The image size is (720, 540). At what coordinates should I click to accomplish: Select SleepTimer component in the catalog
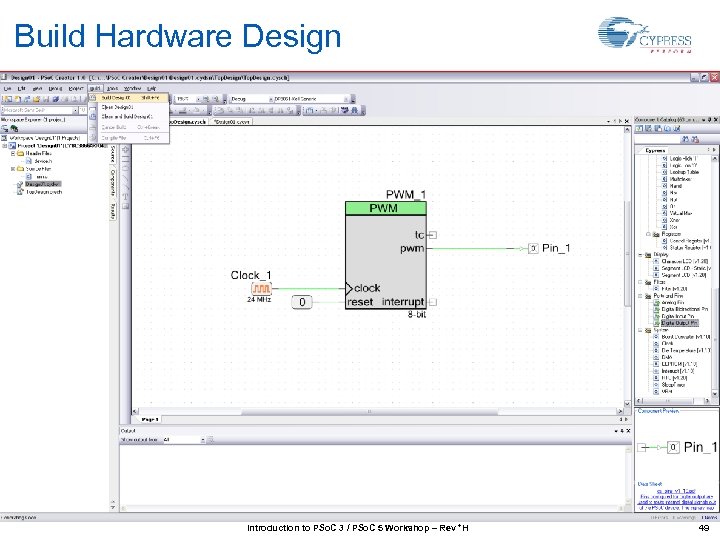[x=673, y=385]
